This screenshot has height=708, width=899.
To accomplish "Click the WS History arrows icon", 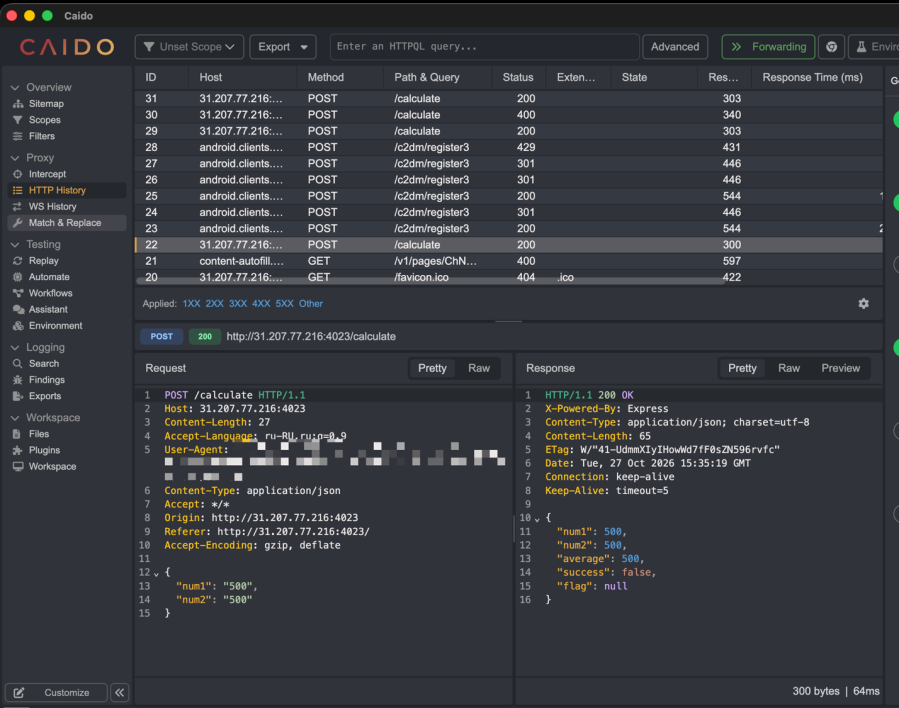I will [18, 206].
